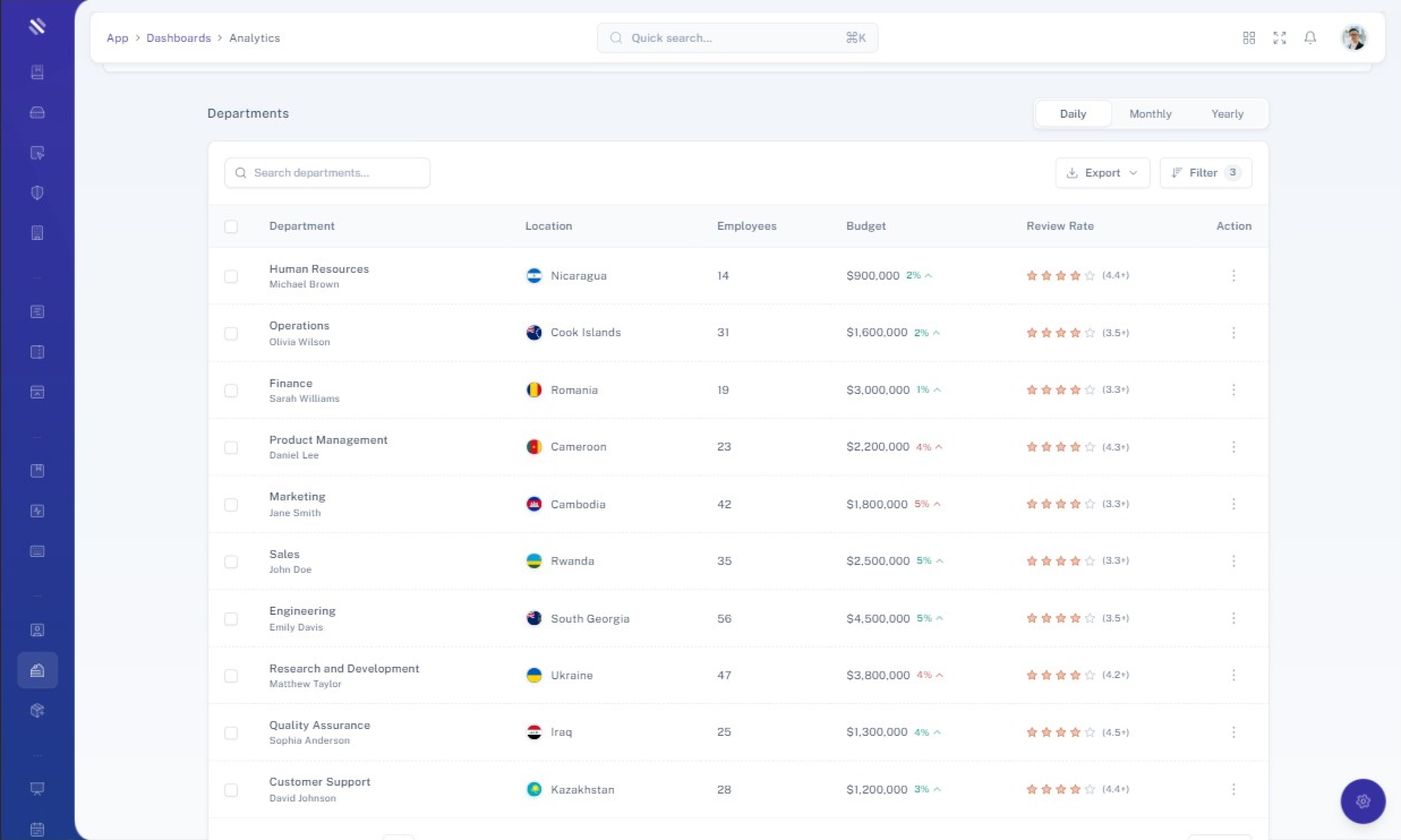This screenshot has height=840, width=1401.
Task: Click the settings gear floating button
Action: point(1362,801)
